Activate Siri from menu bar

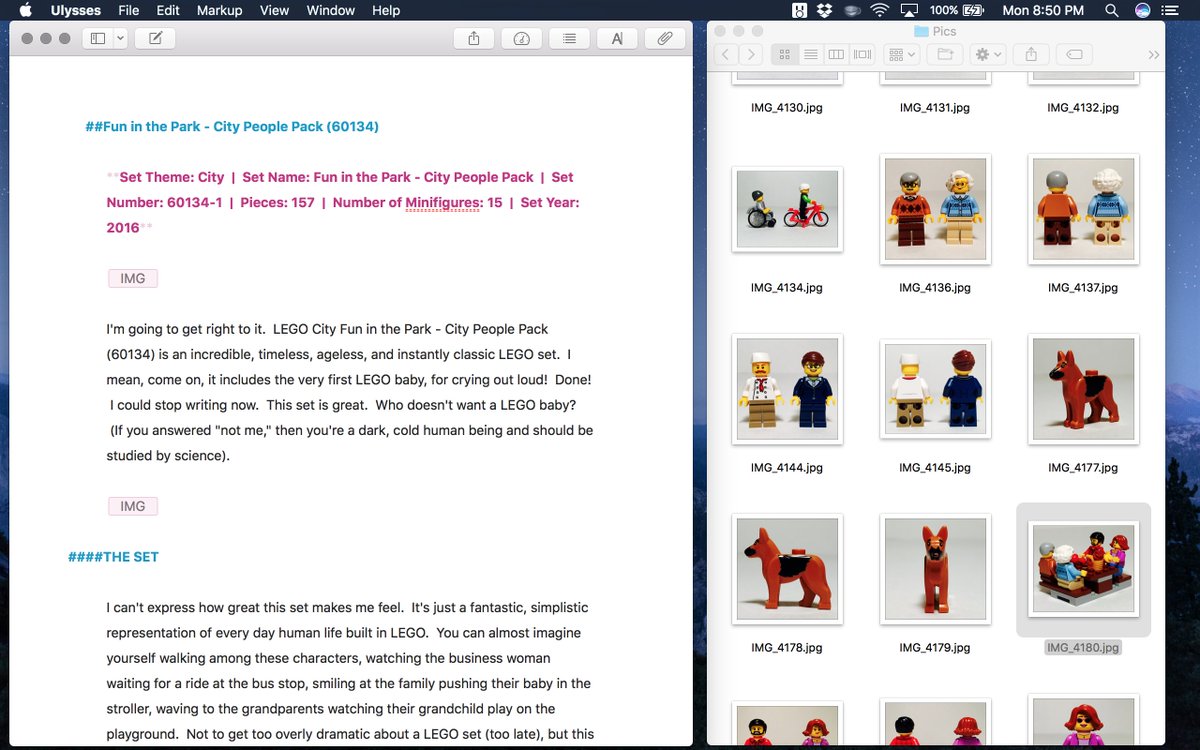[x=1142, y=11]
